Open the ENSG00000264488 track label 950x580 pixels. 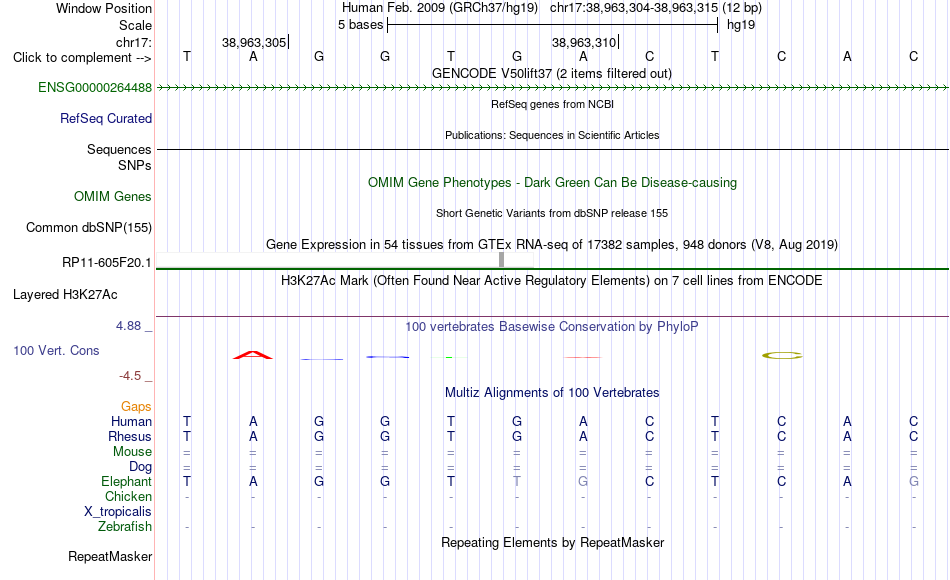pos(95,87)
